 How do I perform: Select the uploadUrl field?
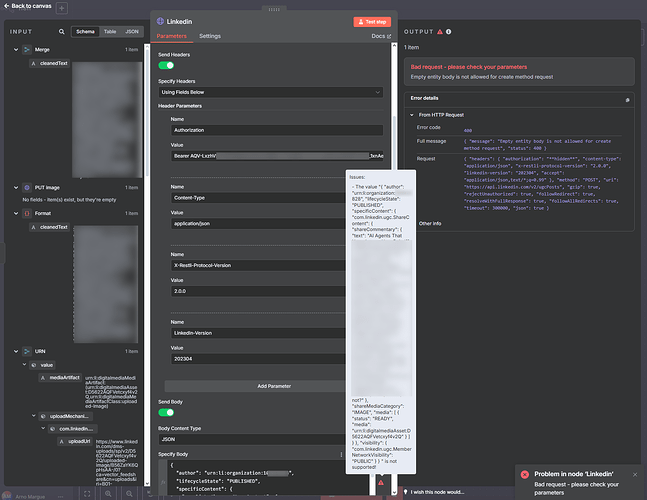[75, 441]
